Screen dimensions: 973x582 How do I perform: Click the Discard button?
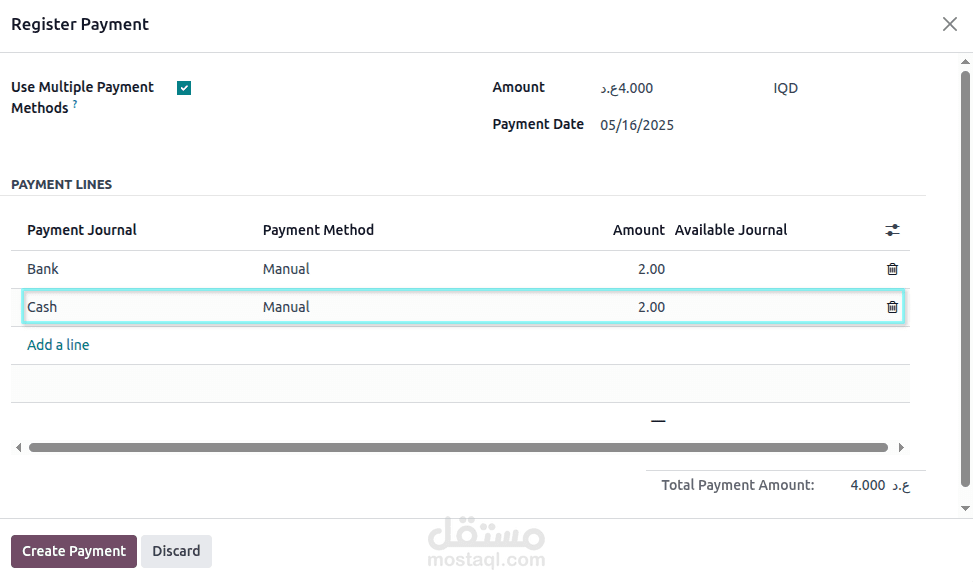click(x=176, y=551)
